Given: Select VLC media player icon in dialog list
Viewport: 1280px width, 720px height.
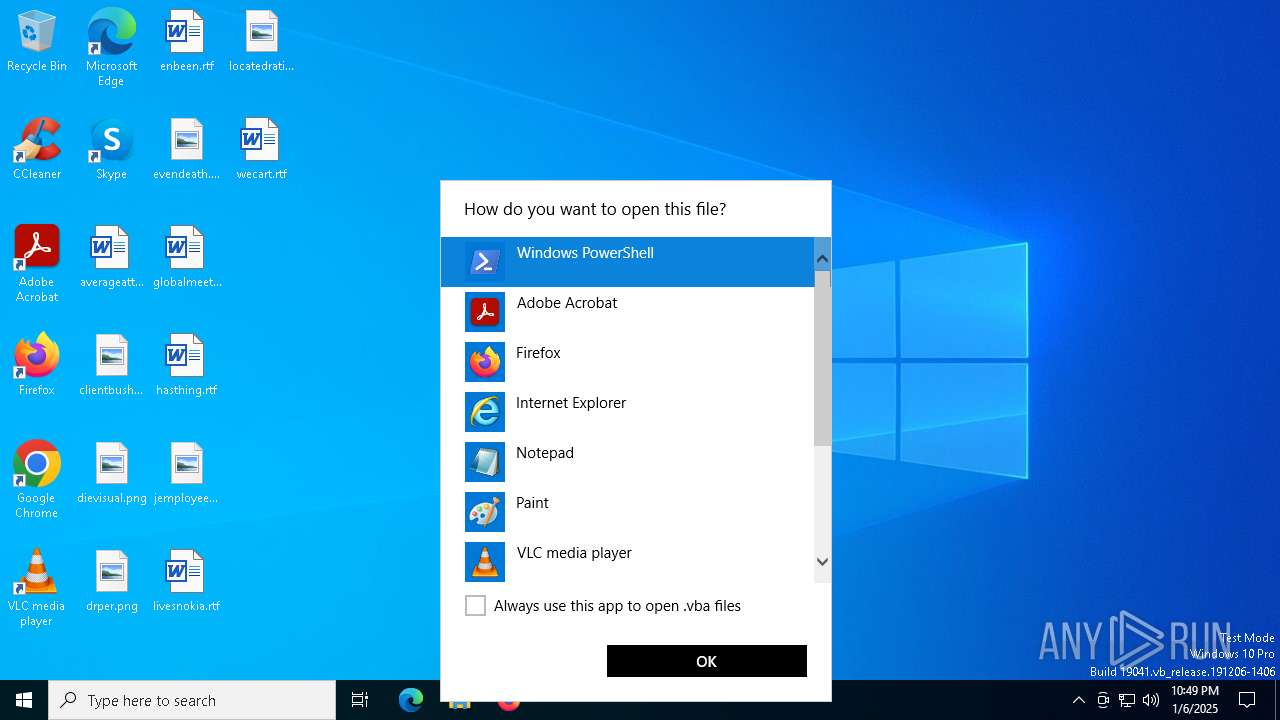Looking at the screenshot, I should (485, 562).
